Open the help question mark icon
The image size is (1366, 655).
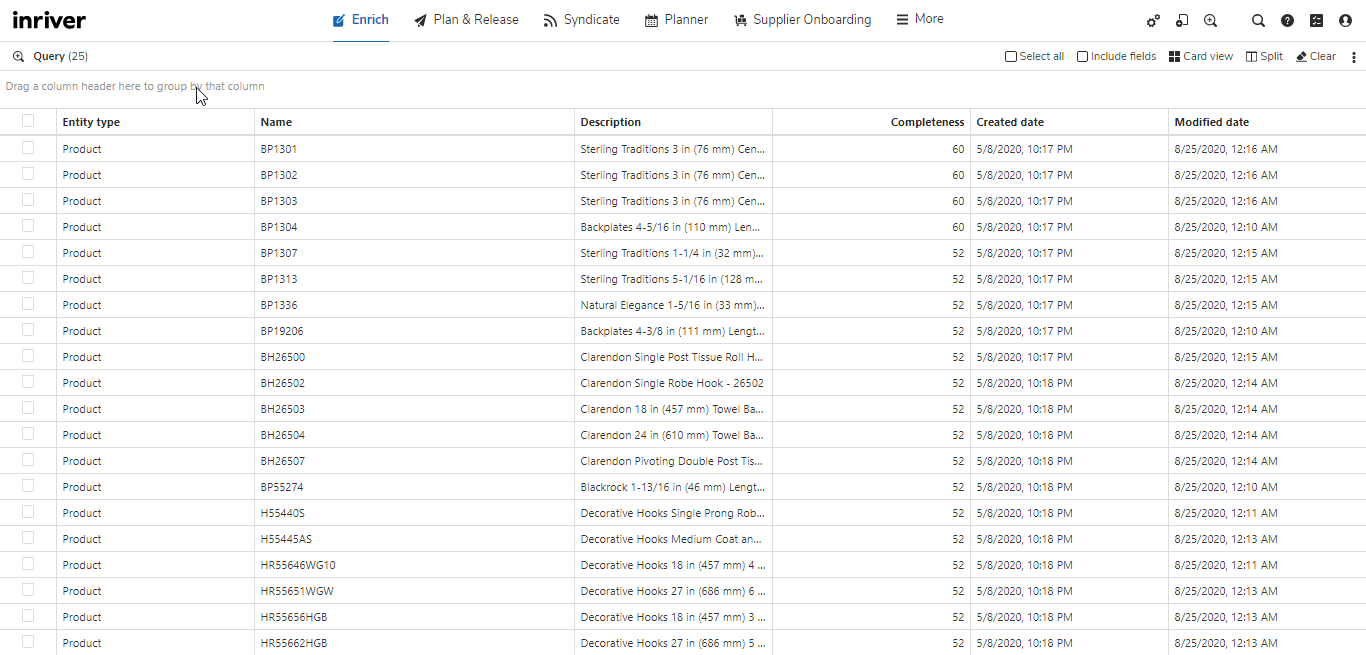[x=1287, y=20]
